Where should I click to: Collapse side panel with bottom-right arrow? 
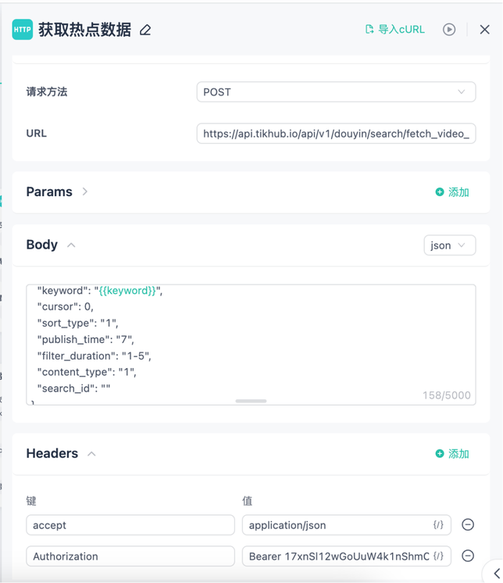(x=496, y=573)
